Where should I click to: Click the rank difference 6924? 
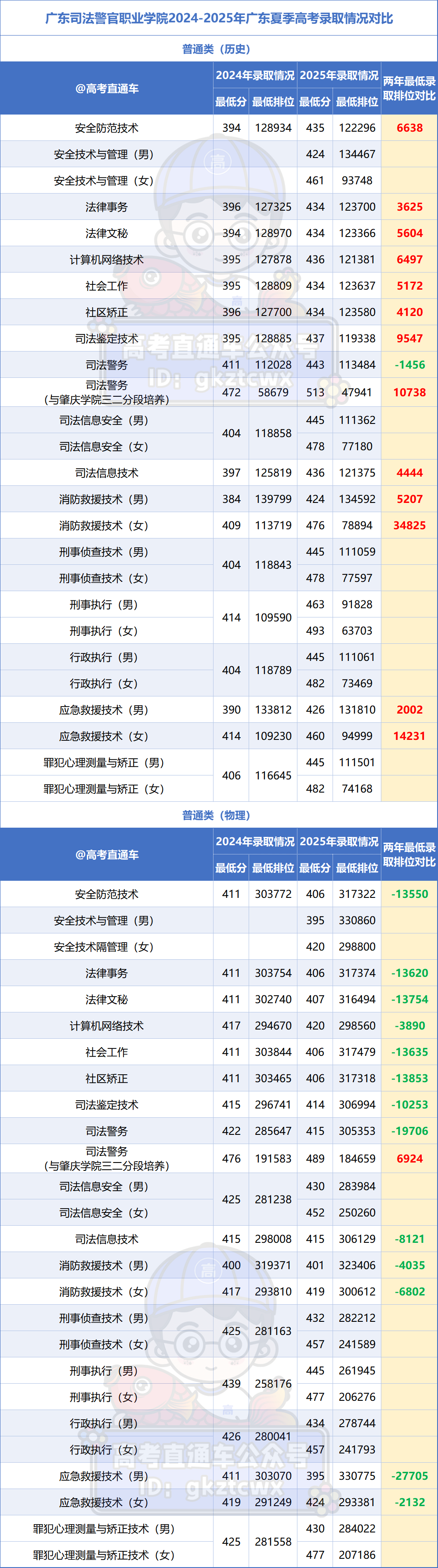pyautogui.click(x=409, y=1159)
